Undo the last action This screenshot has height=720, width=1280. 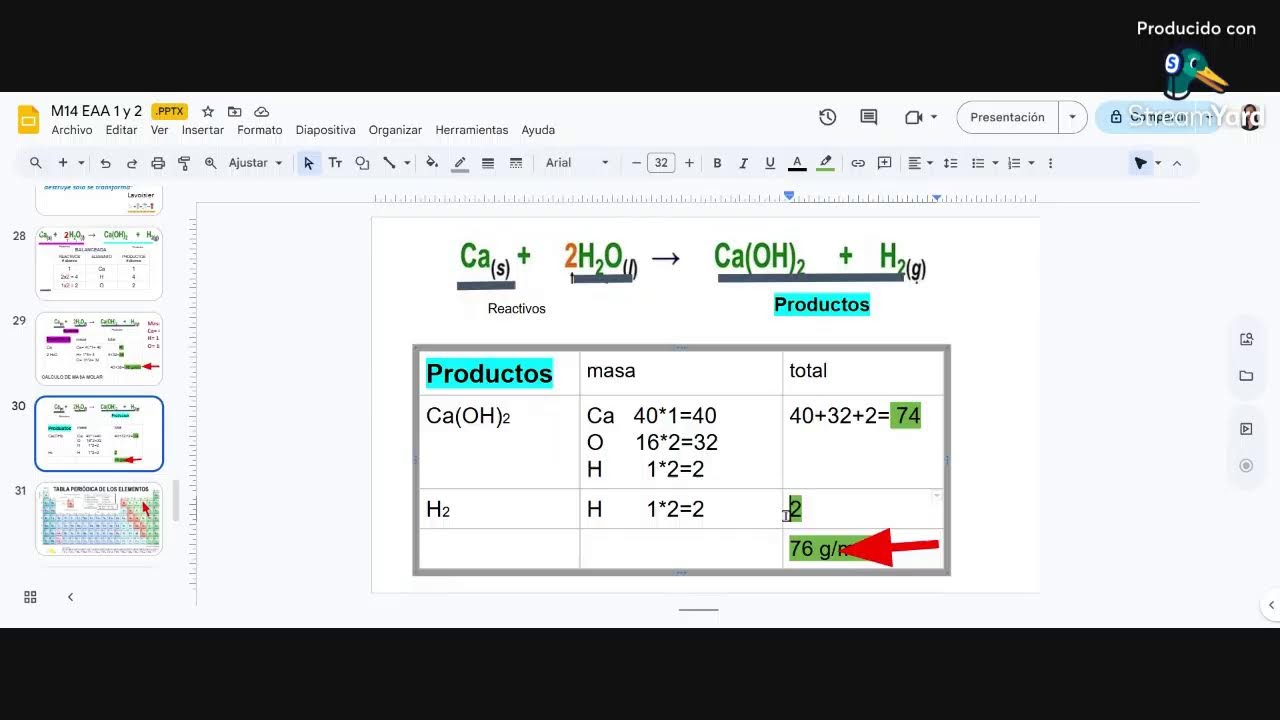pyautogui.click(x=106, y=163)
